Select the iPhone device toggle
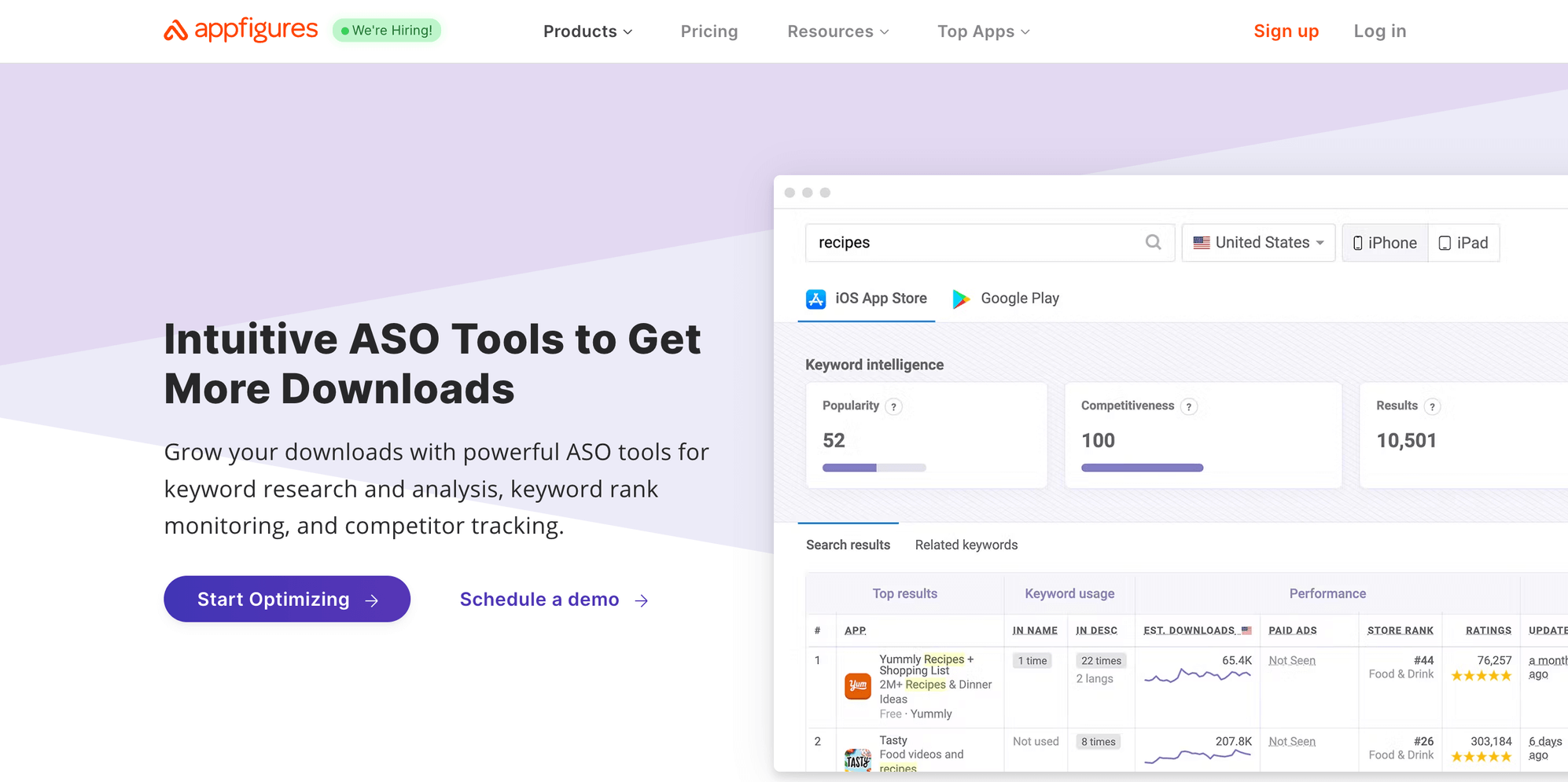1568x782 pixels. click(x=1385, y=243)
